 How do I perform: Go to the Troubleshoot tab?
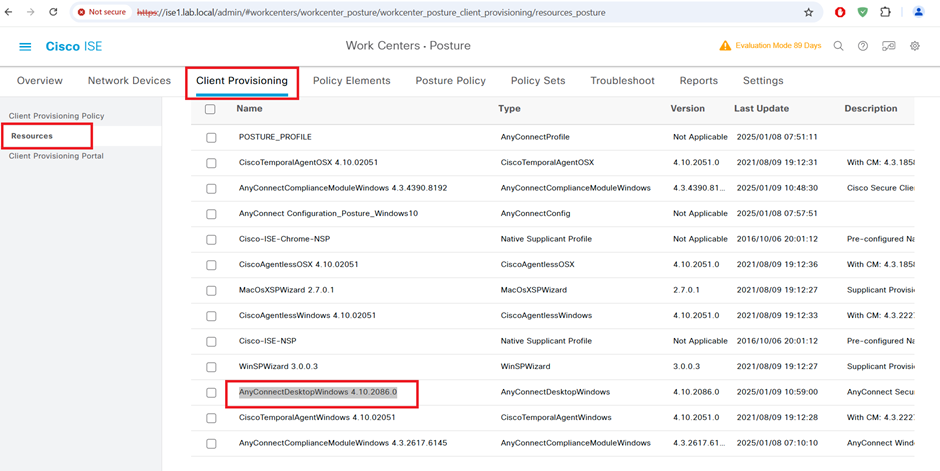click(622, 81)
